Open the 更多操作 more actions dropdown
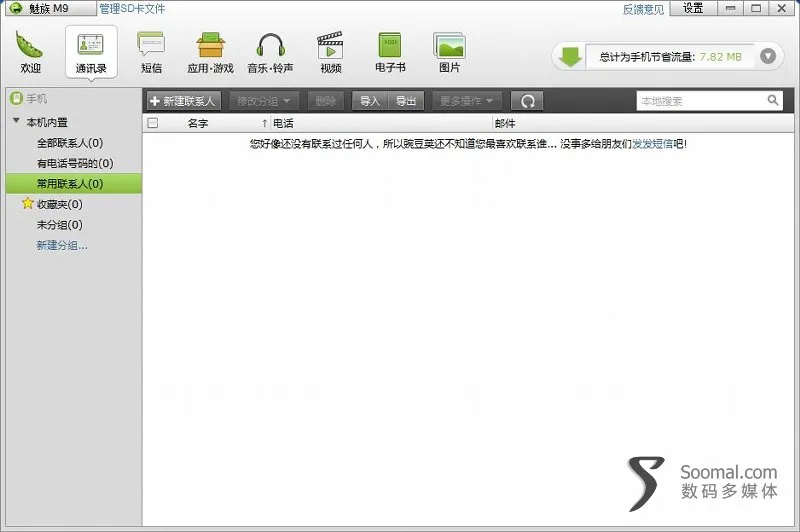Image resolution: width=800 pixels, height=532 pixels. pos(466,101)
